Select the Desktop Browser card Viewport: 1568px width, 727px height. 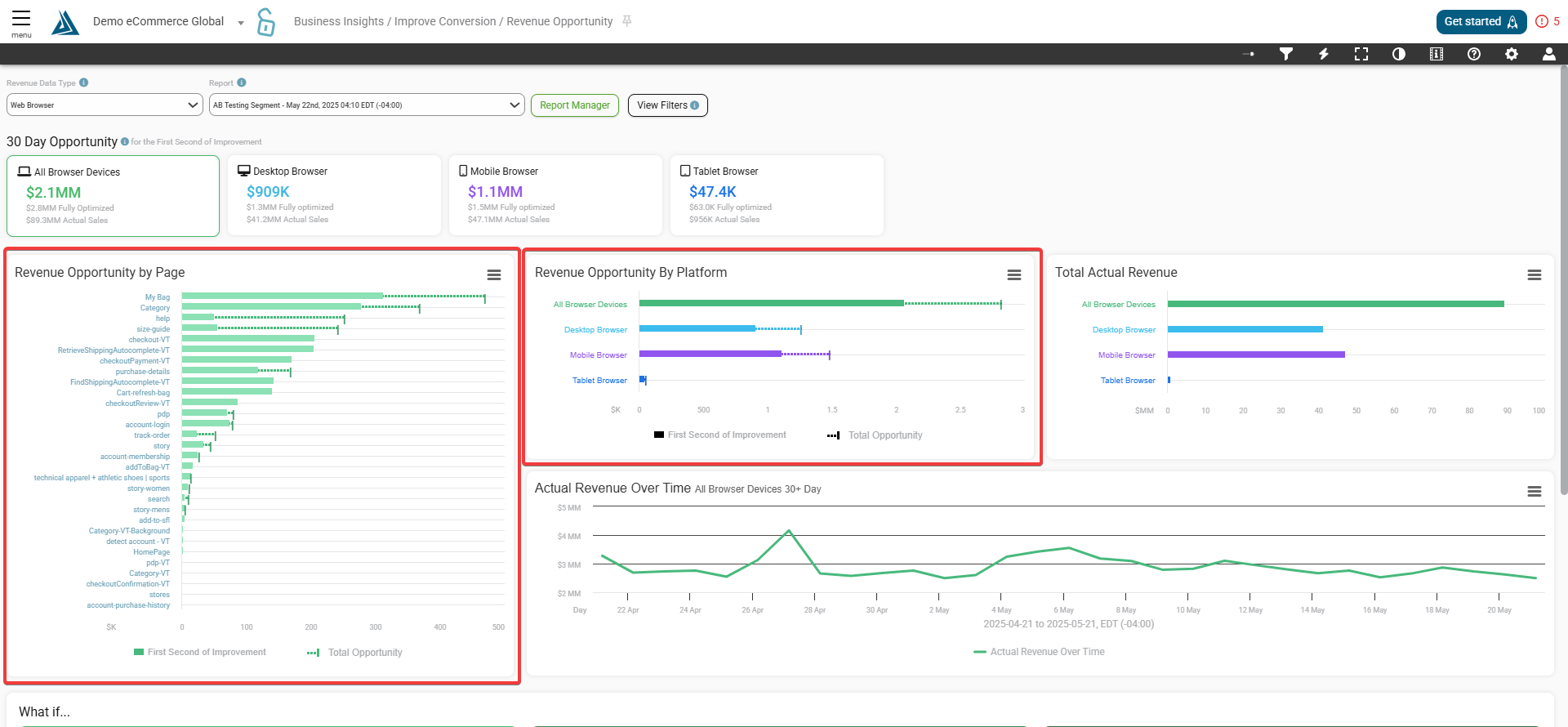pyautogui.click(x=334, y=195)
